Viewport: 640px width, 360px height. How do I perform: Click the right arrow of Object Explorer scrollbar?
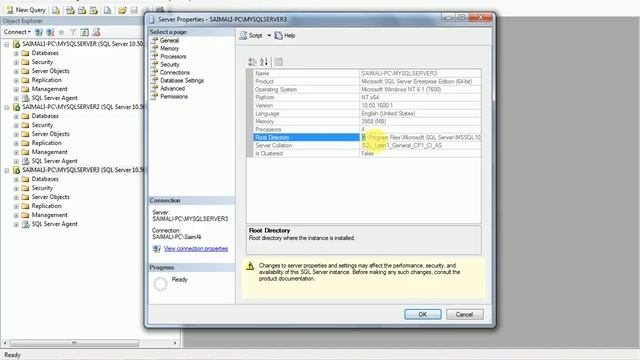[175, 343]
